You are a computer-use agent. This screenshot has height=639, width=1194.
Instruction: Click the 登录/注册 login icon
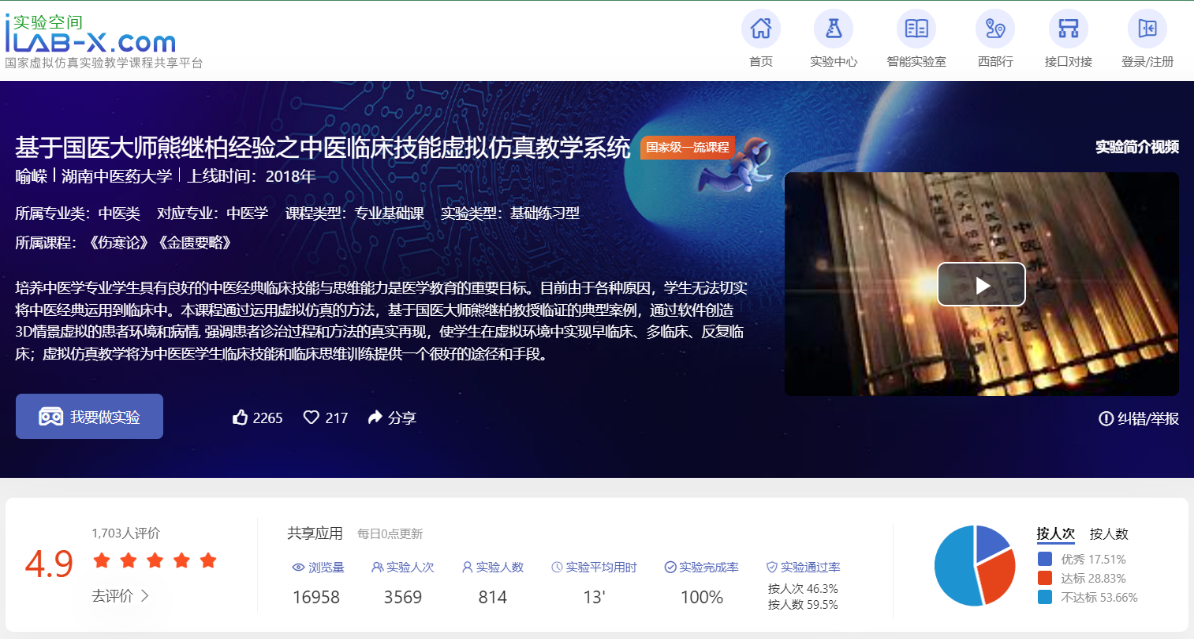click(1147, 29)
